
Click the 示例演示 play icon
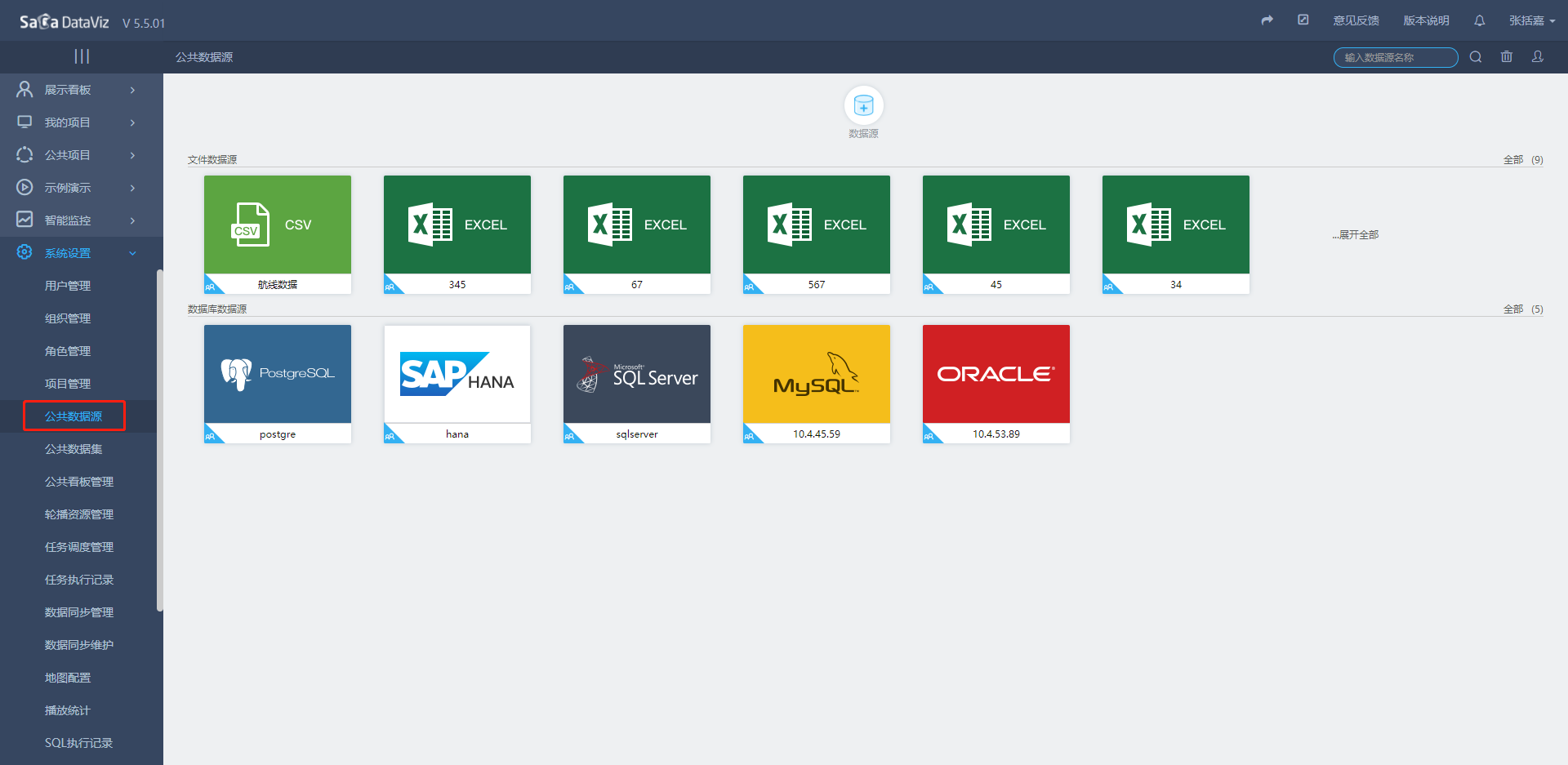click(x=25, y=187)
